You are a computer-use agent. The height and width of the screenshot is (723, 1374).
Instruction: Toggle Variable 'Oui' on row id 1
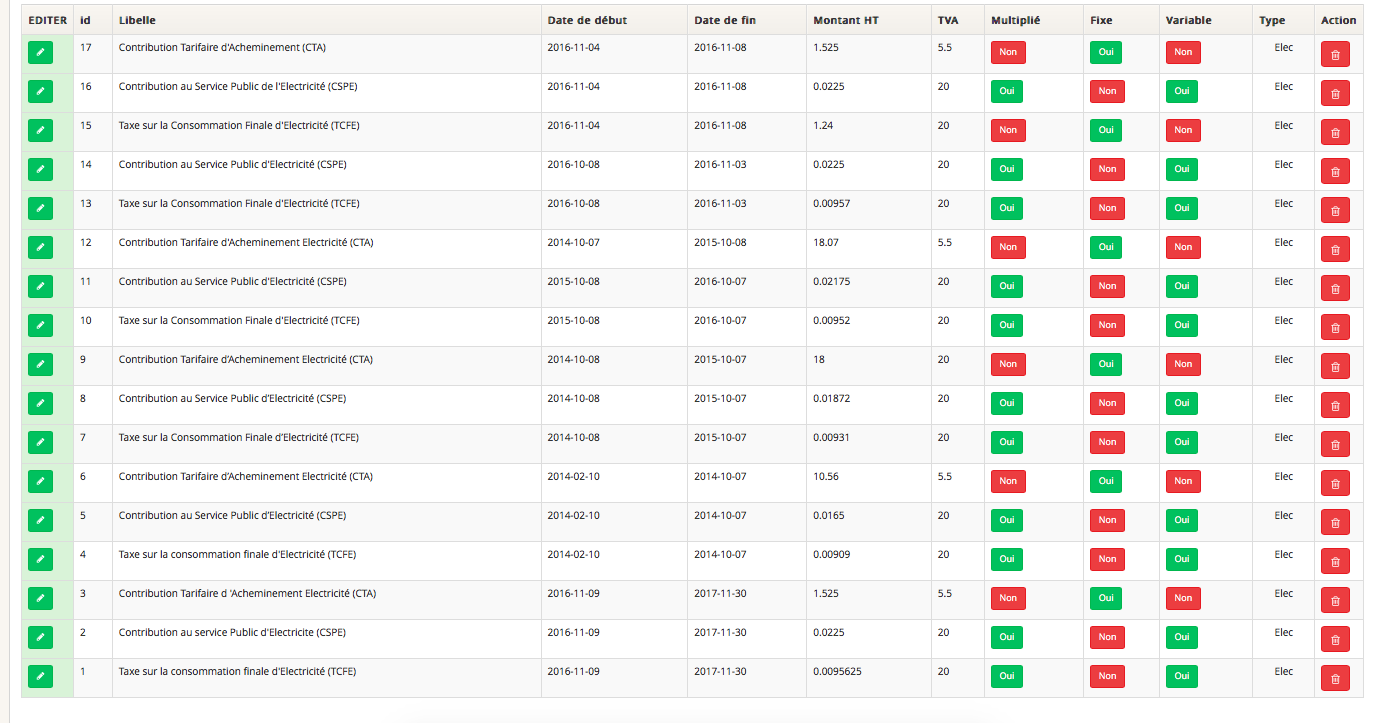tap(1182, 676)
